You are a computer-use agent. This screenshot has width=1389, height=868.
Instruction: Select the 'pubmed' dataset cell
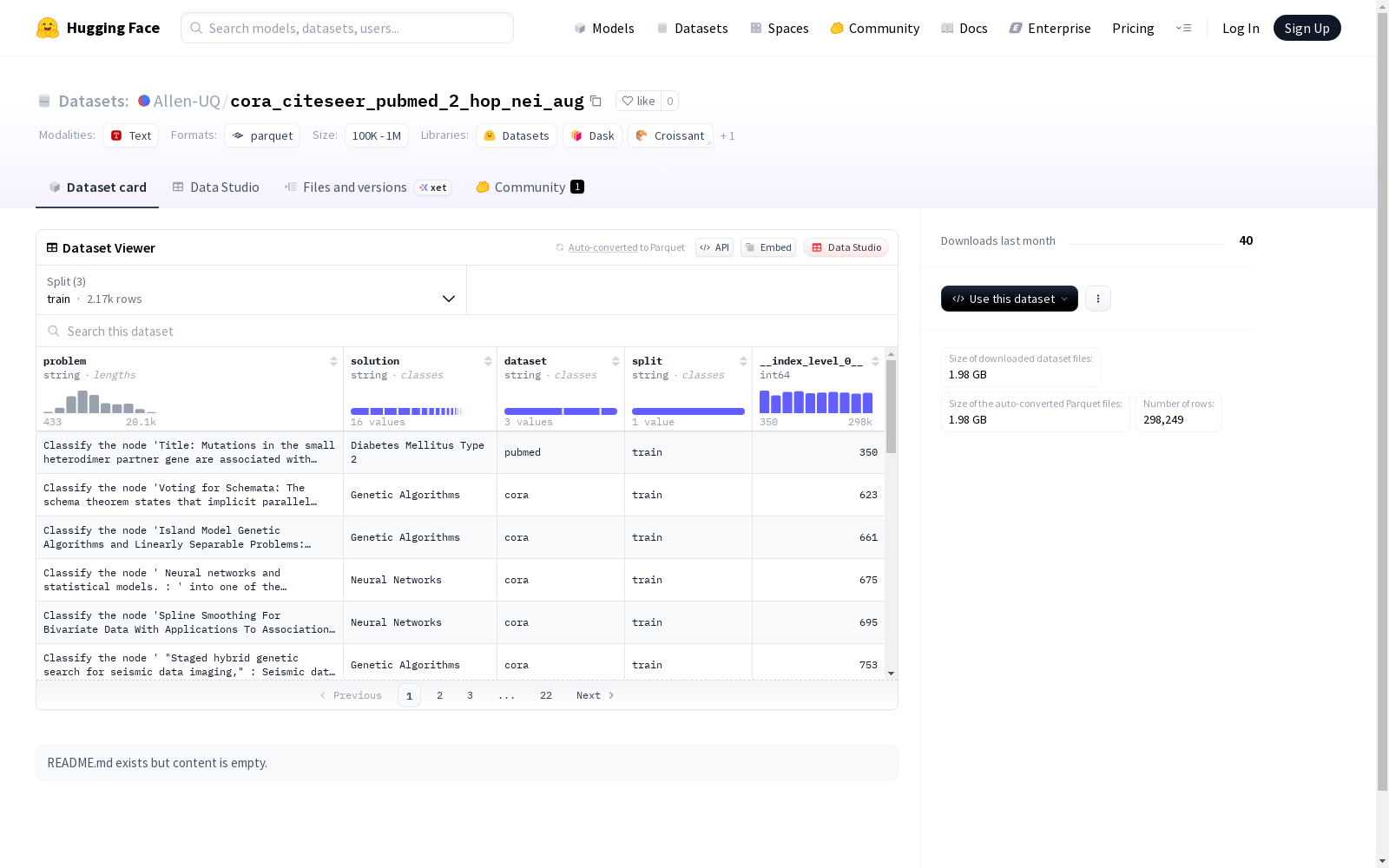point(561,452)
